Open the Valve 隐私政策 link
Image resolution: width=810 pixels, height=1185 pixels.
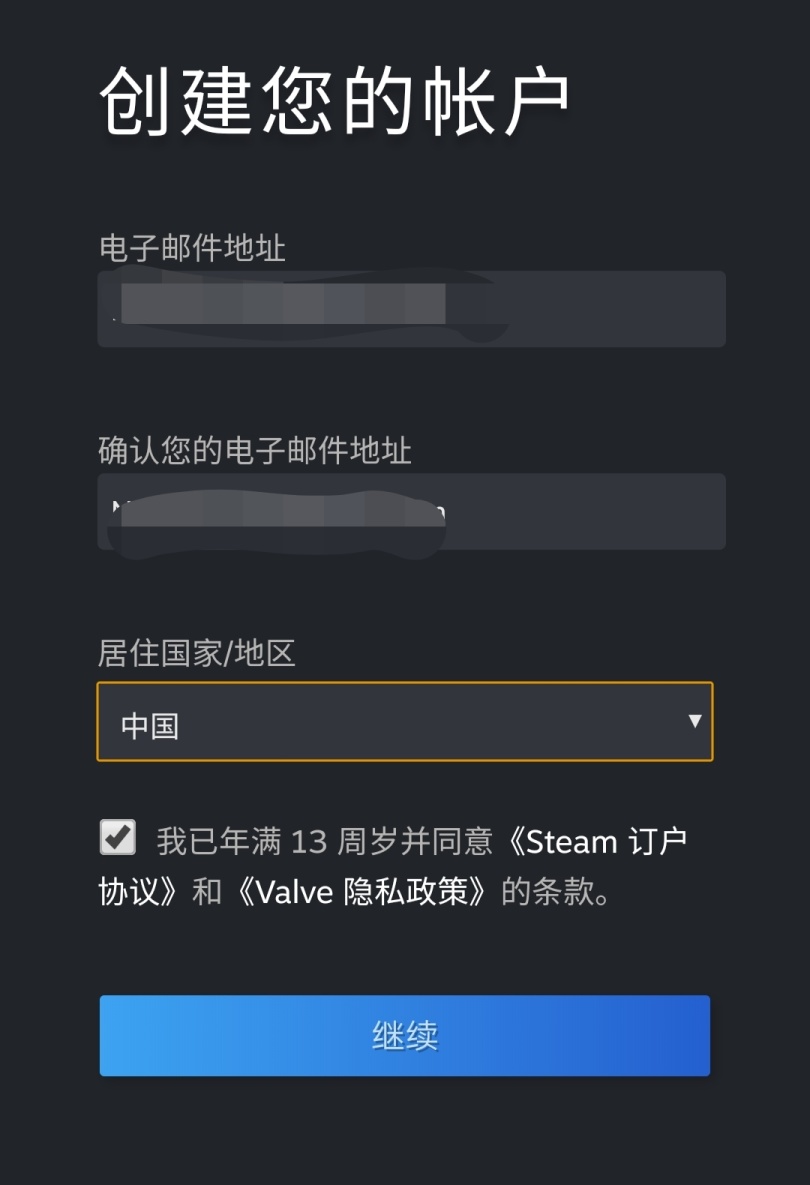pos(362,891)
